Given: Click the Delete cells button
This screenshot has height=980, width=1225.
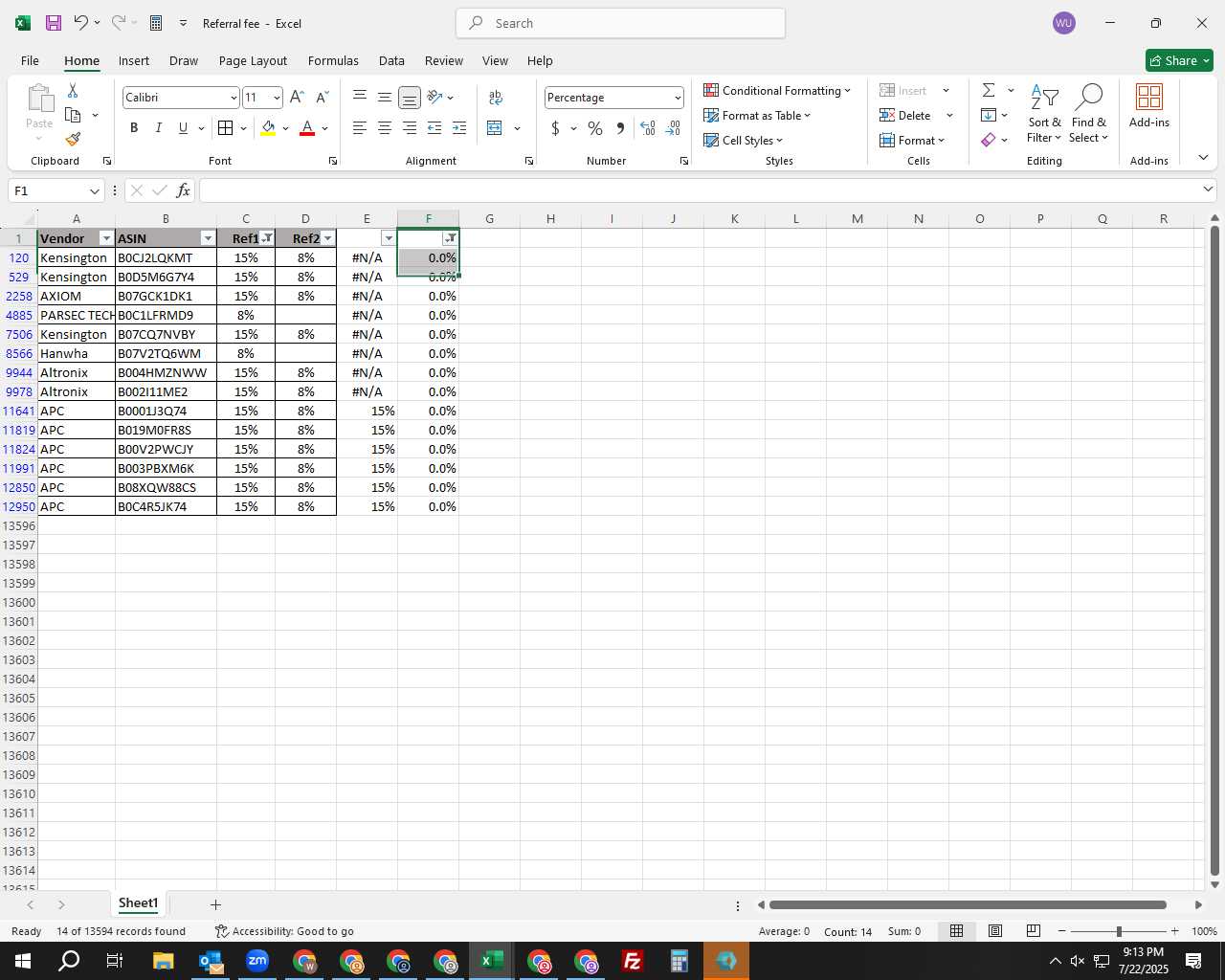Looking at the screenshot, I should [905, 115].
